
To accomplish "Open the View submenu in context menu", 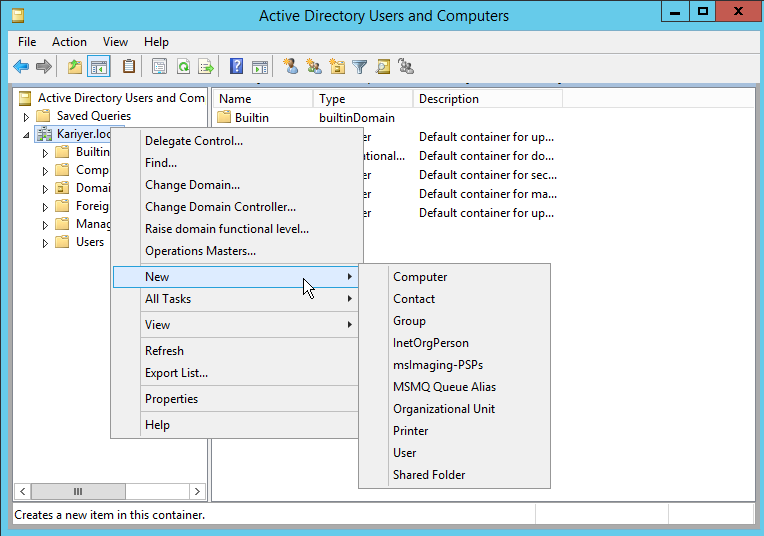I will [235, 325].
